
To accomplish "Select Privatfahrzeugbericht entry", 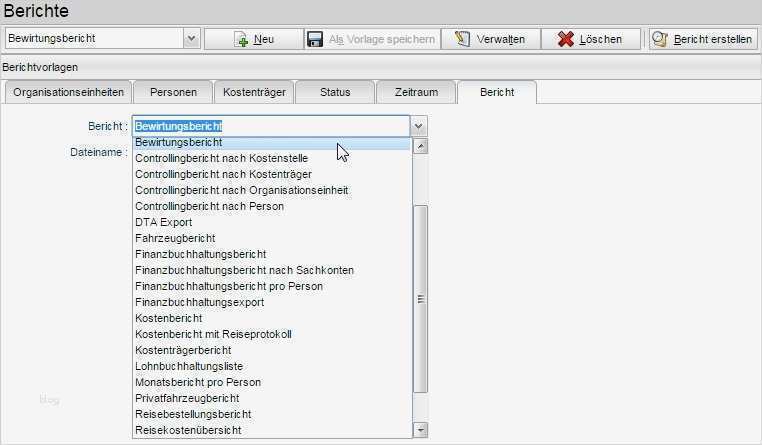I will 272,399.
